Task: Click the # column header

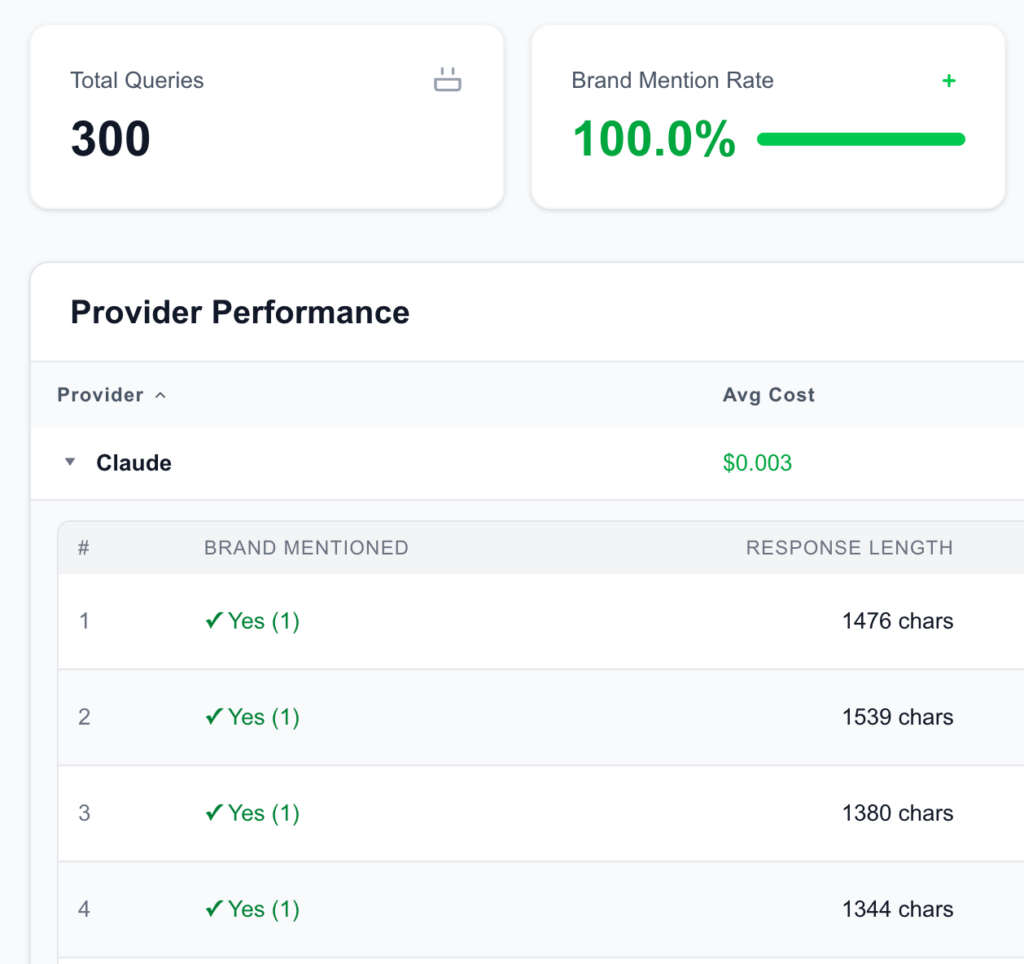Action: pos(84,547)
